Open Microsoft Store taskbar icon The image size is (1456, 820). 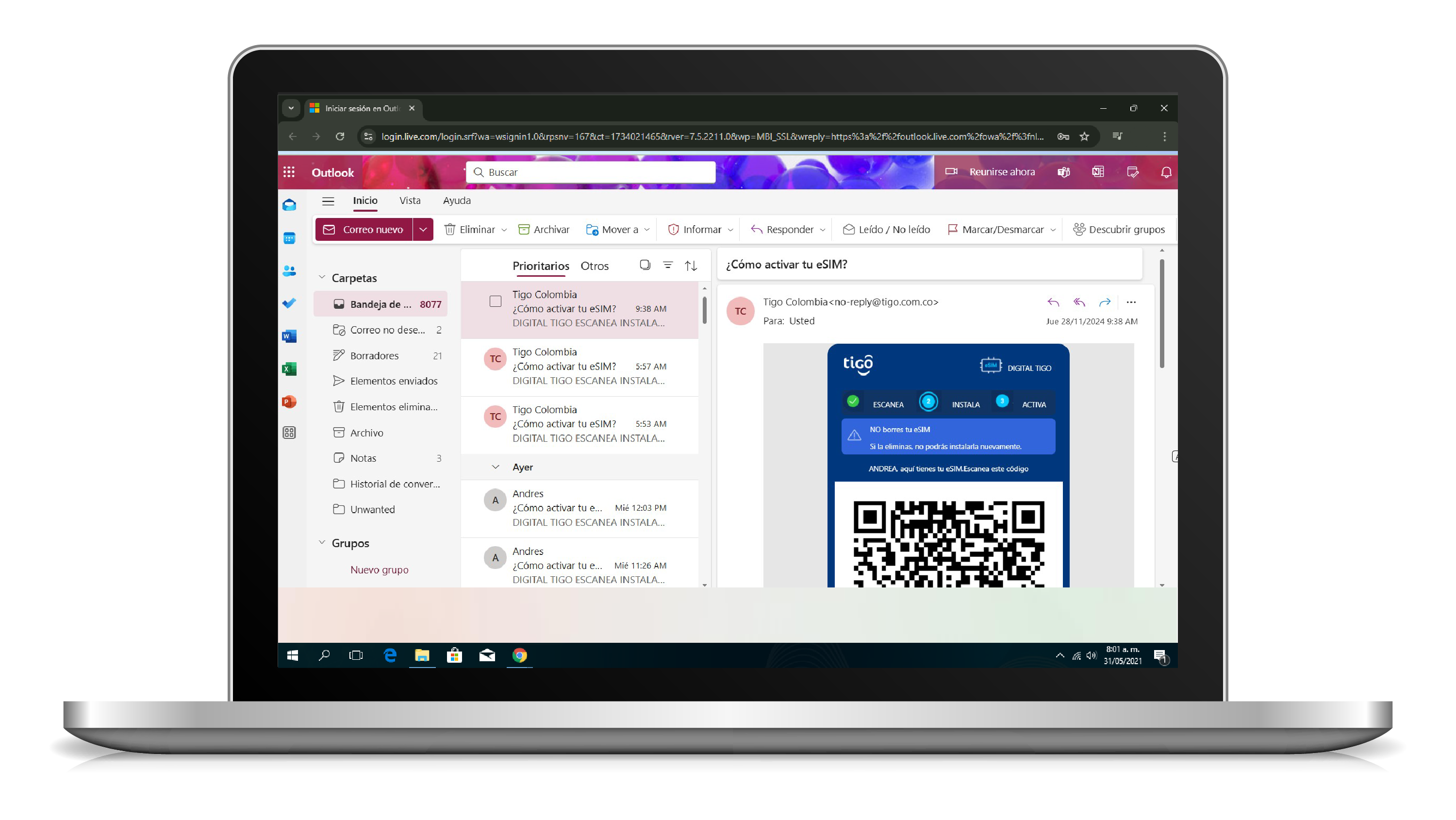click(x=454, y=655)
